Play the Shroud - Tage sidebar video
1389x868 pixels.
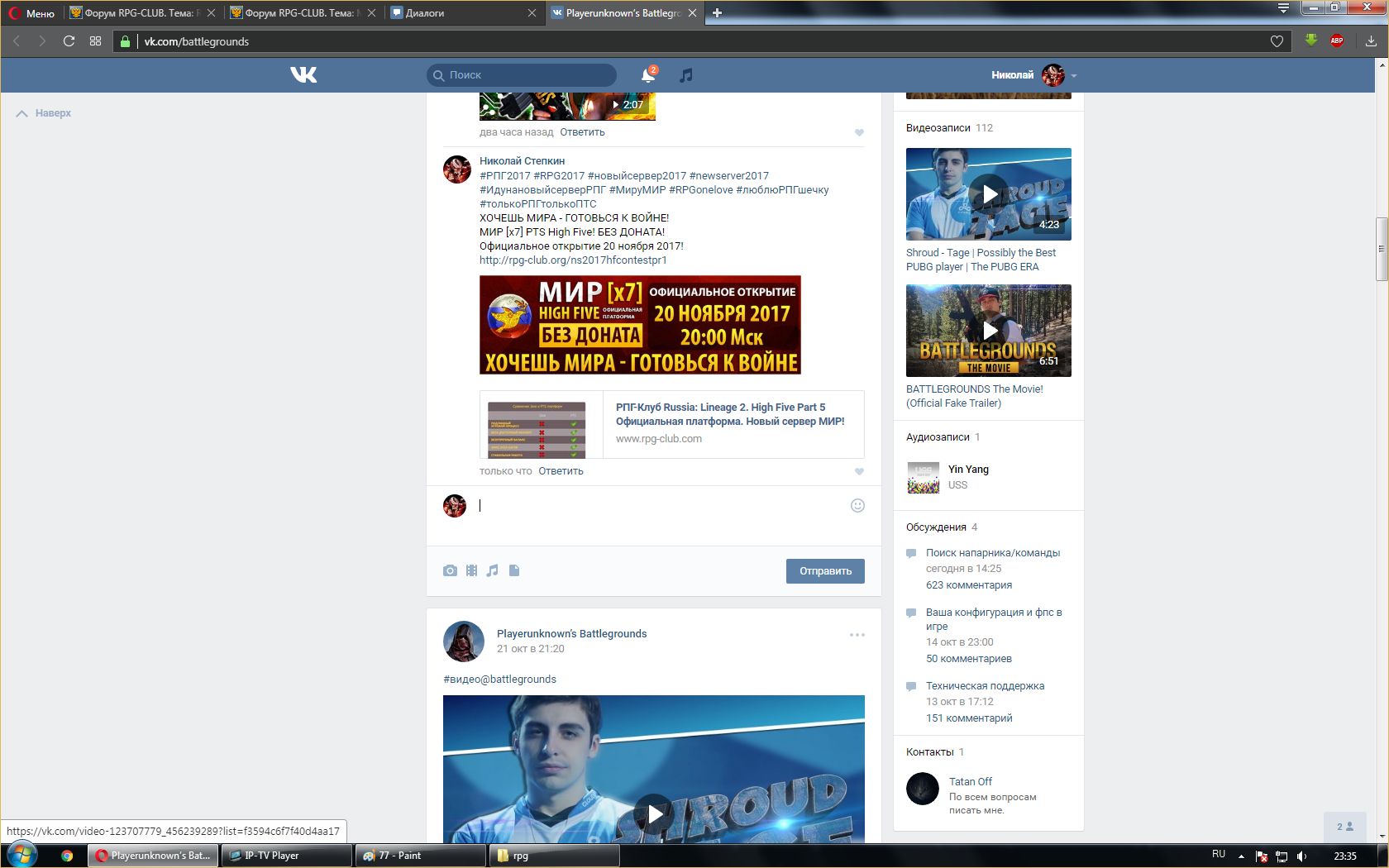tap(989, 194)
